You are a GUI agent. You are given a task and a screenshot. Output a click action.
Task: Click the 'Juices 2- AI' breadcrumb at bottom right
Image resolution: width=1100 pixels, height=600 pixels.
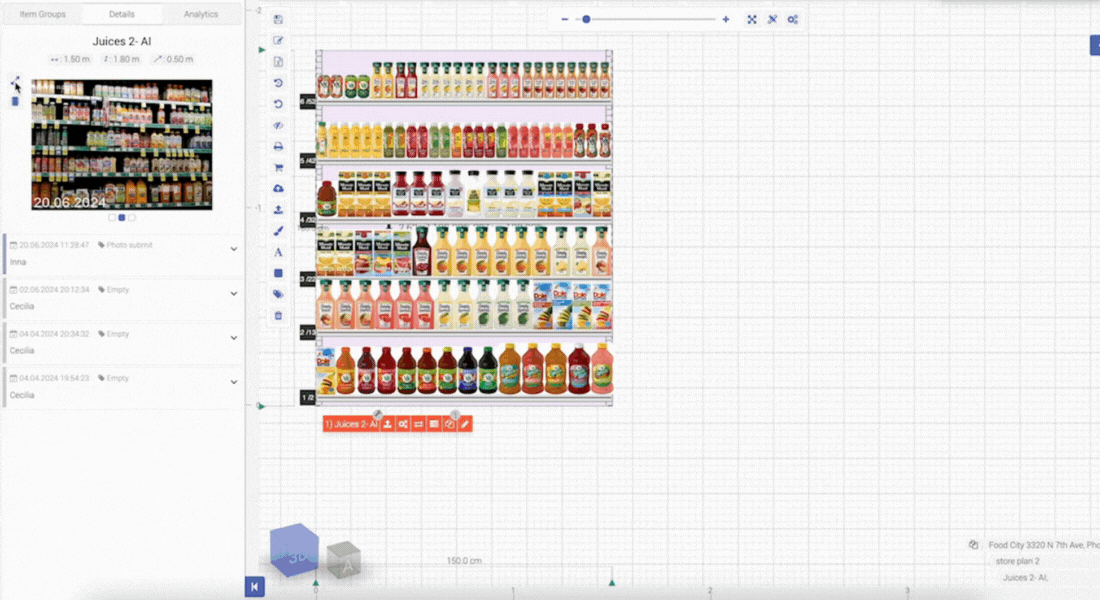pyautogui.click(x=1025, y=578)
